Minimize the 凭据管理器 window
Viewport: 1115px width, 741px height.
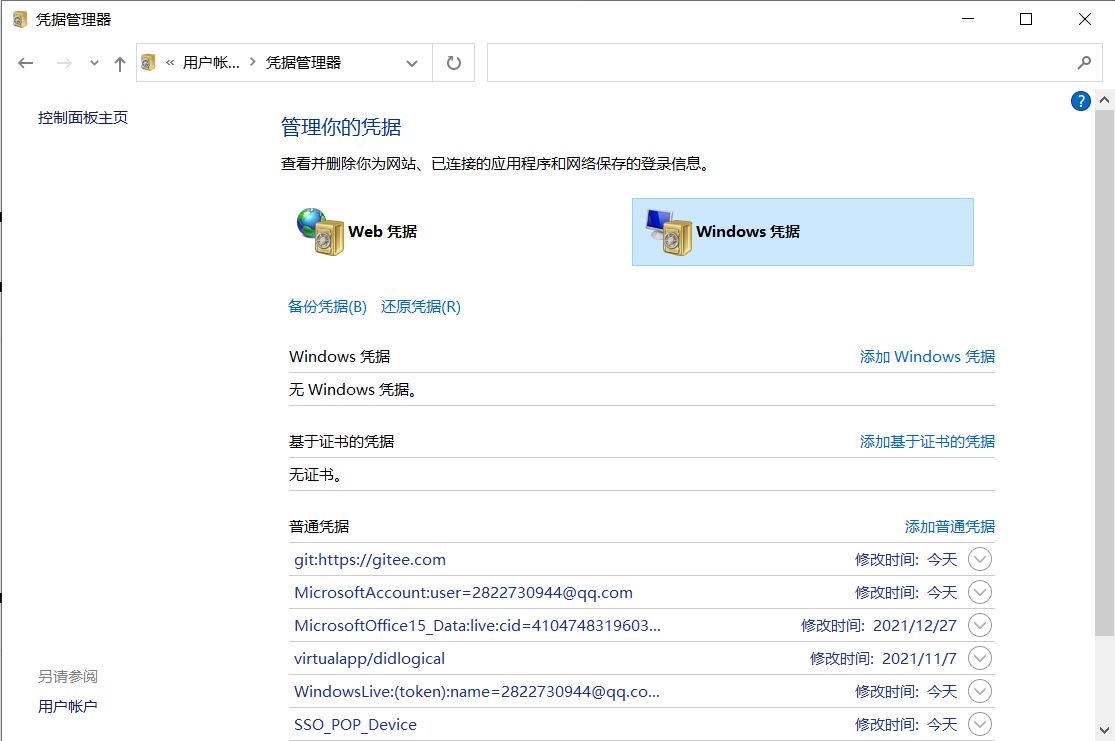tap(968, 19)
